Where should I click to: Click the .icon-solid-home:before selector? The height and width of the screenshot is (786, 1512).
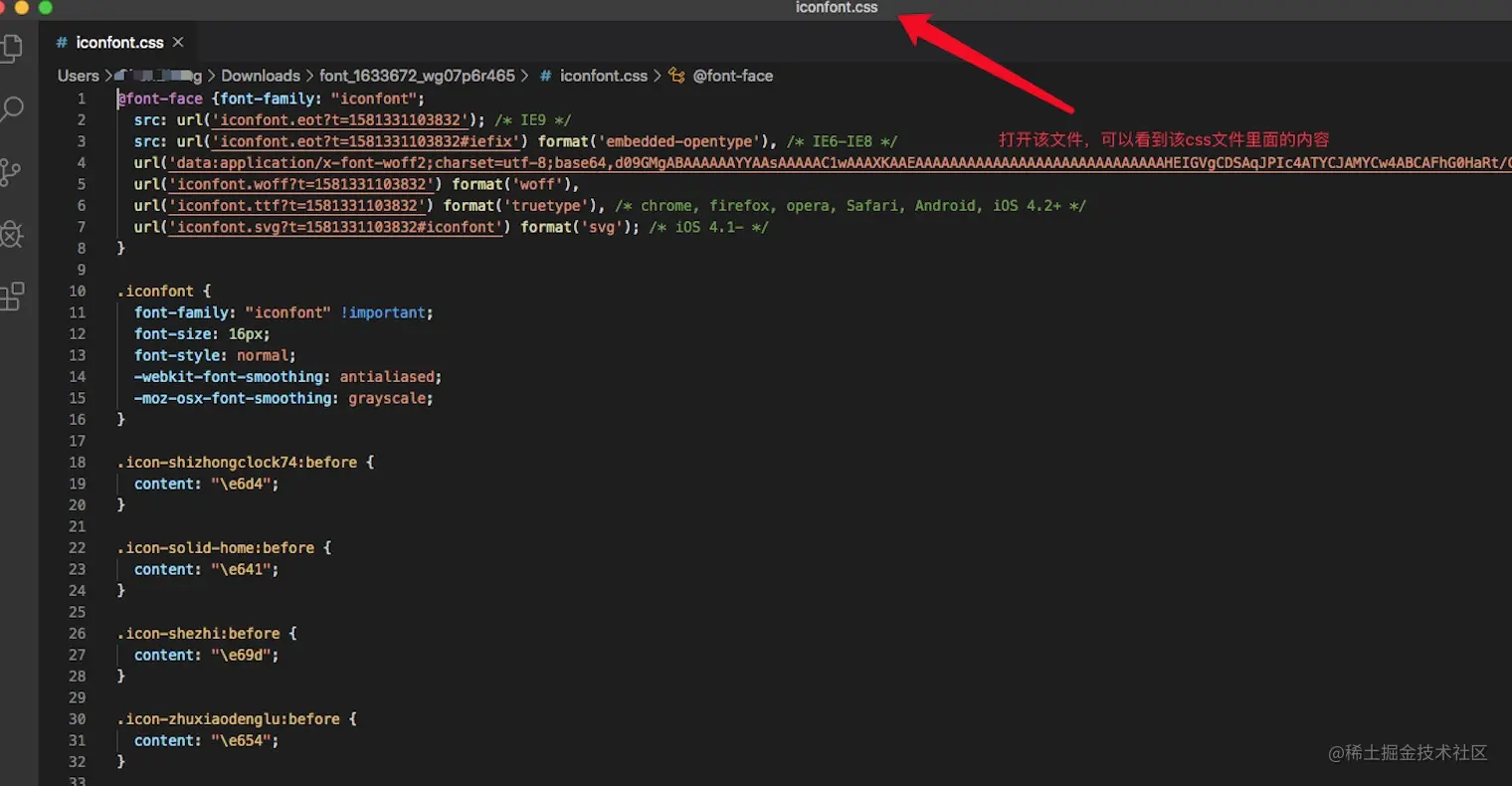(x=216, y=548)
